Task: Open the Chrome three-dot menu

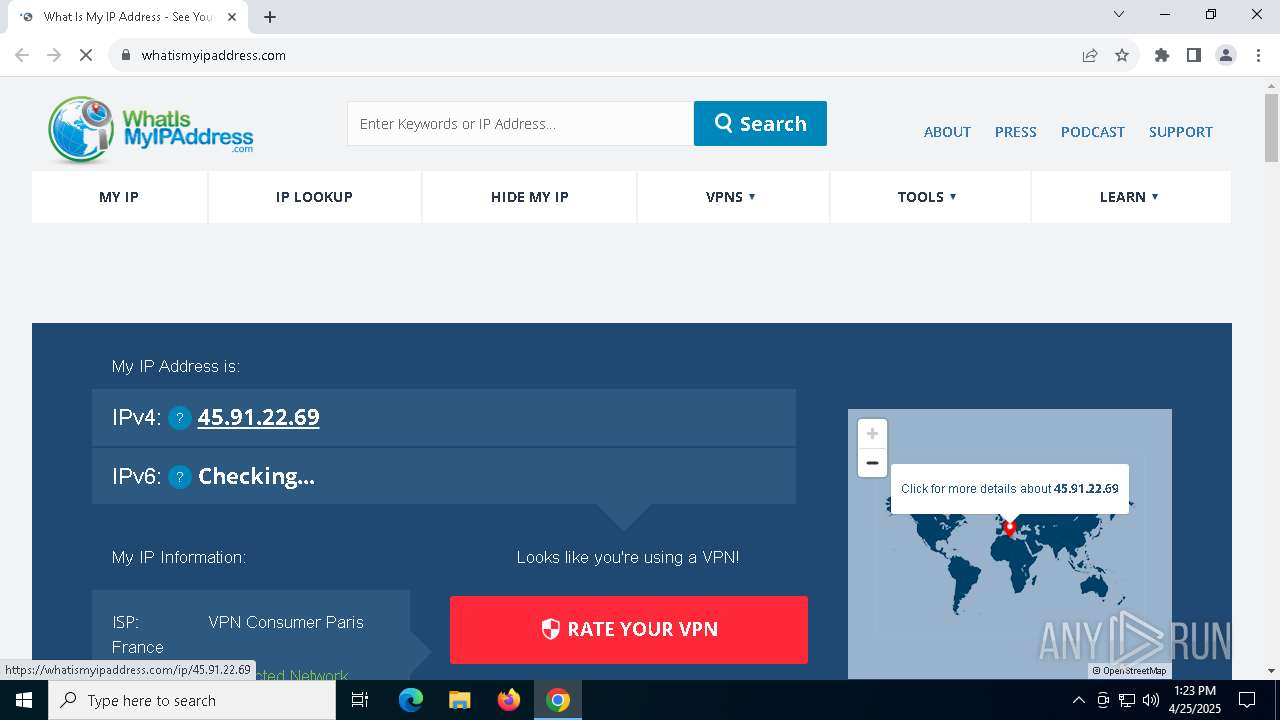Action: [1259, 55]
